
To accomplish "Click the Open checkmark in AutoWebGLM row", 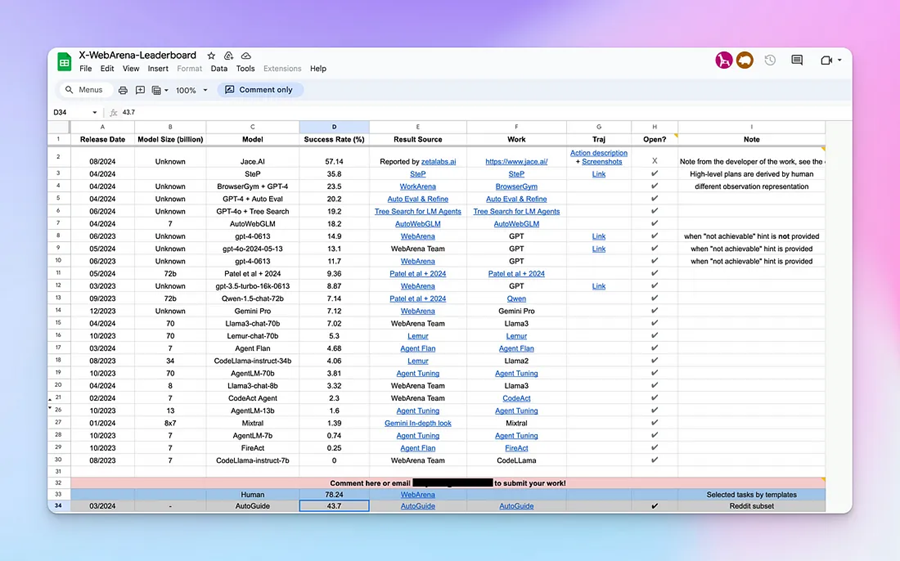I will tap(654, 223).
